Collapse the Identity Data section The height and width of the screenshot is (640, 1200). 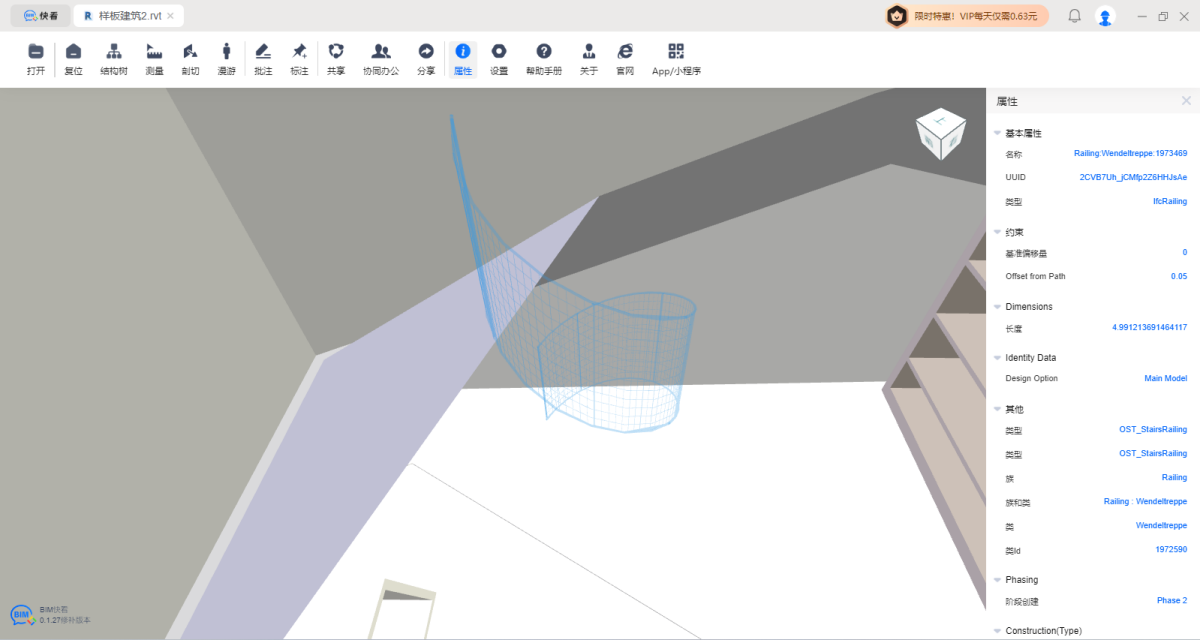(996, 358)
